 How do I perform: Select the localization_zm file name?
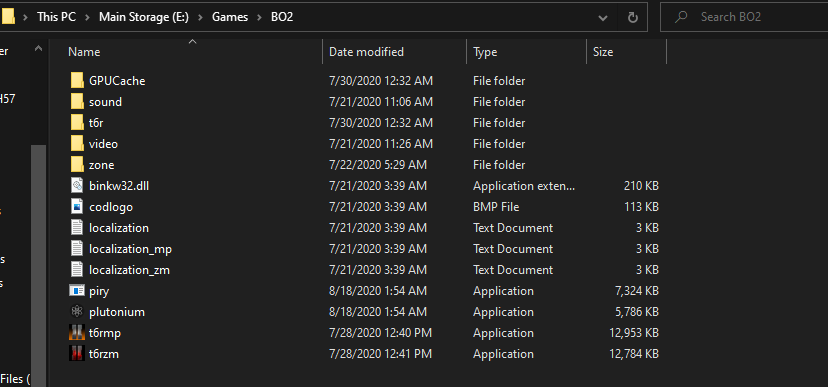point(129,270)
